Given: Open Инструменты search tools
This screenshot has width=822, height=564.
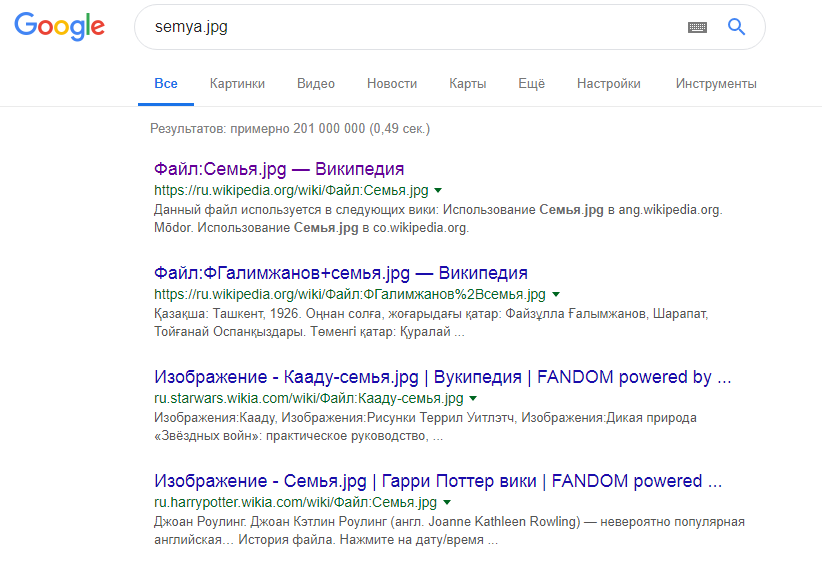Looking at the screenshot, I should point(716,83).
